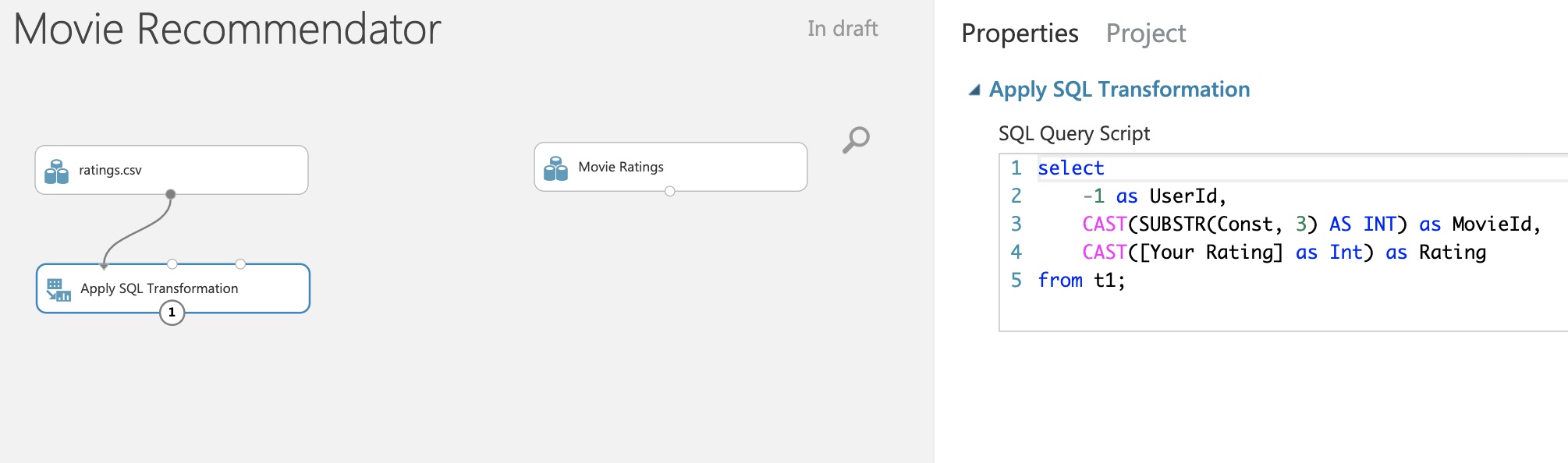
Task: Click the ratings.csv dataset icon
Action: [56, 171]
